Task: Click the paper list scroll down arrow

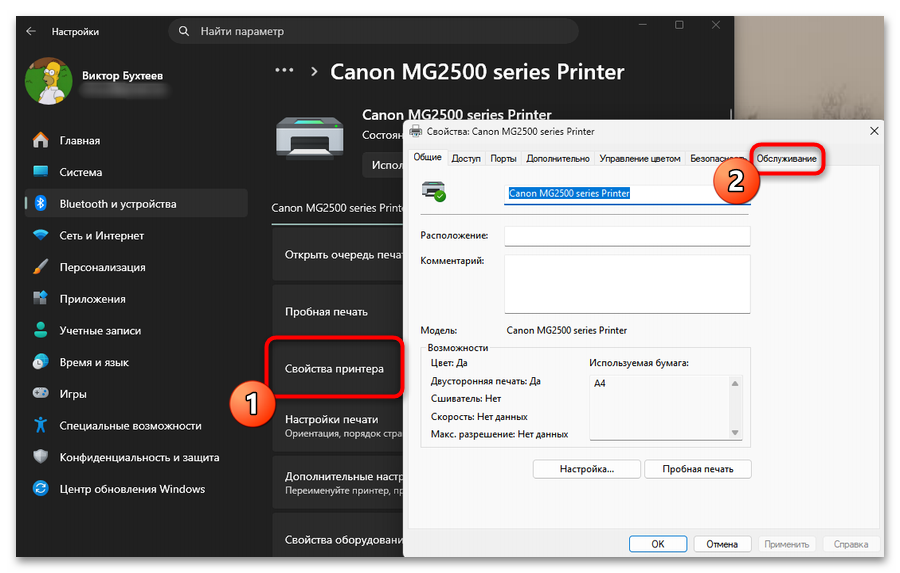Action: tap(735, 433)
